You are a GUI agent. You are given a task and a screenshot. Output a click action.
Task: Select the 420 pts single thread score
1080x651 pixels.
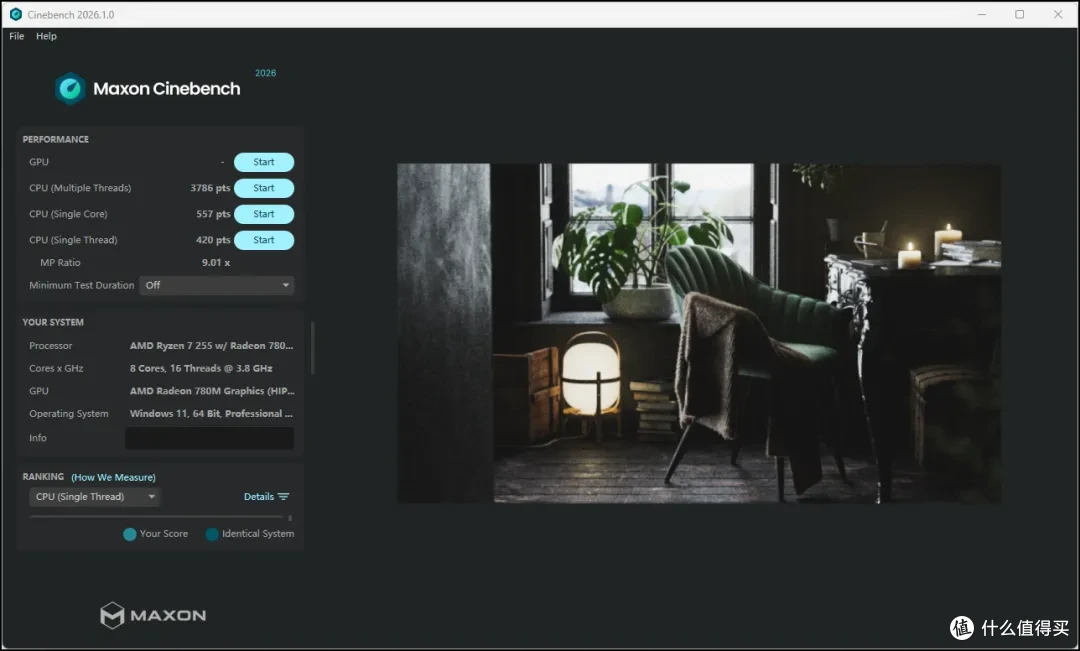(x=213, y=240)
